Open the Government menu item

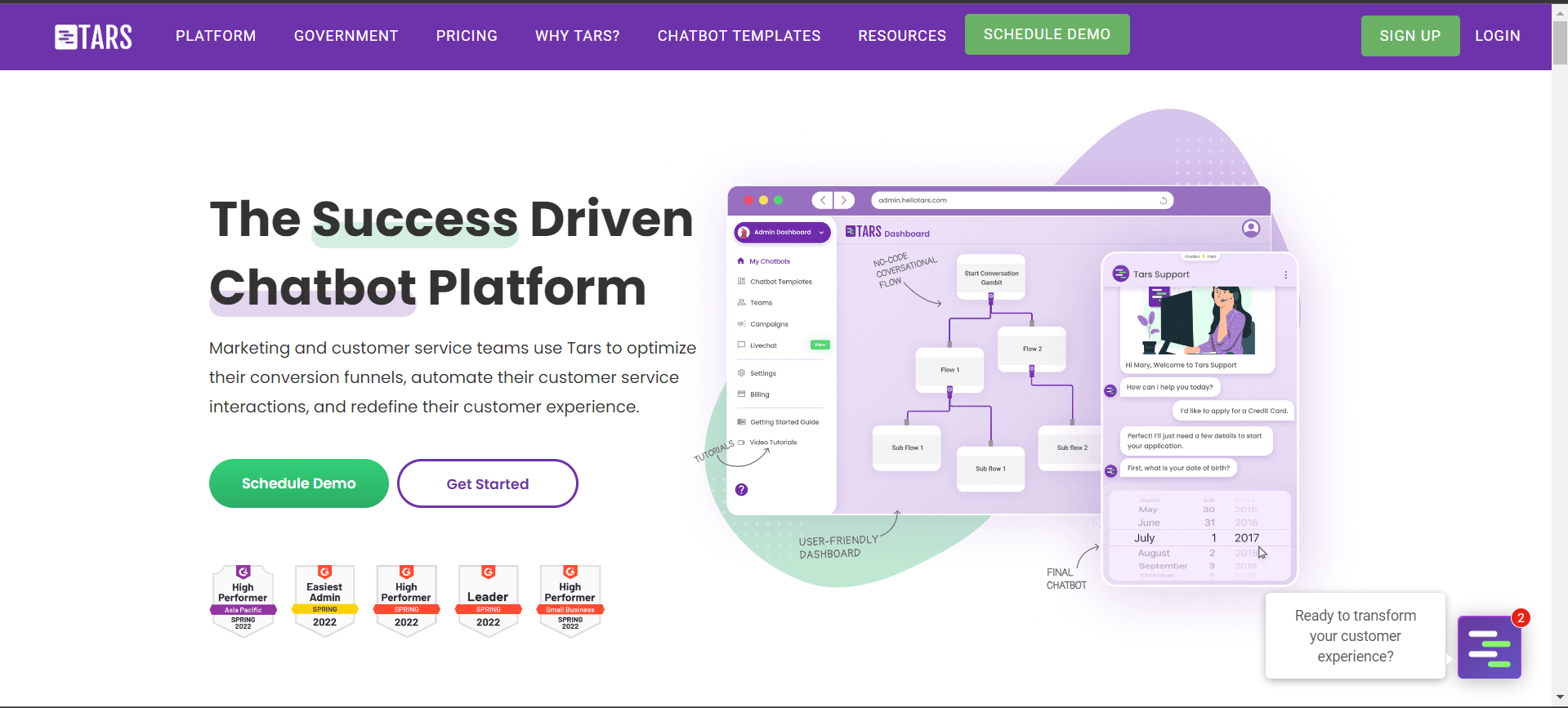click(x=346, y=36)
